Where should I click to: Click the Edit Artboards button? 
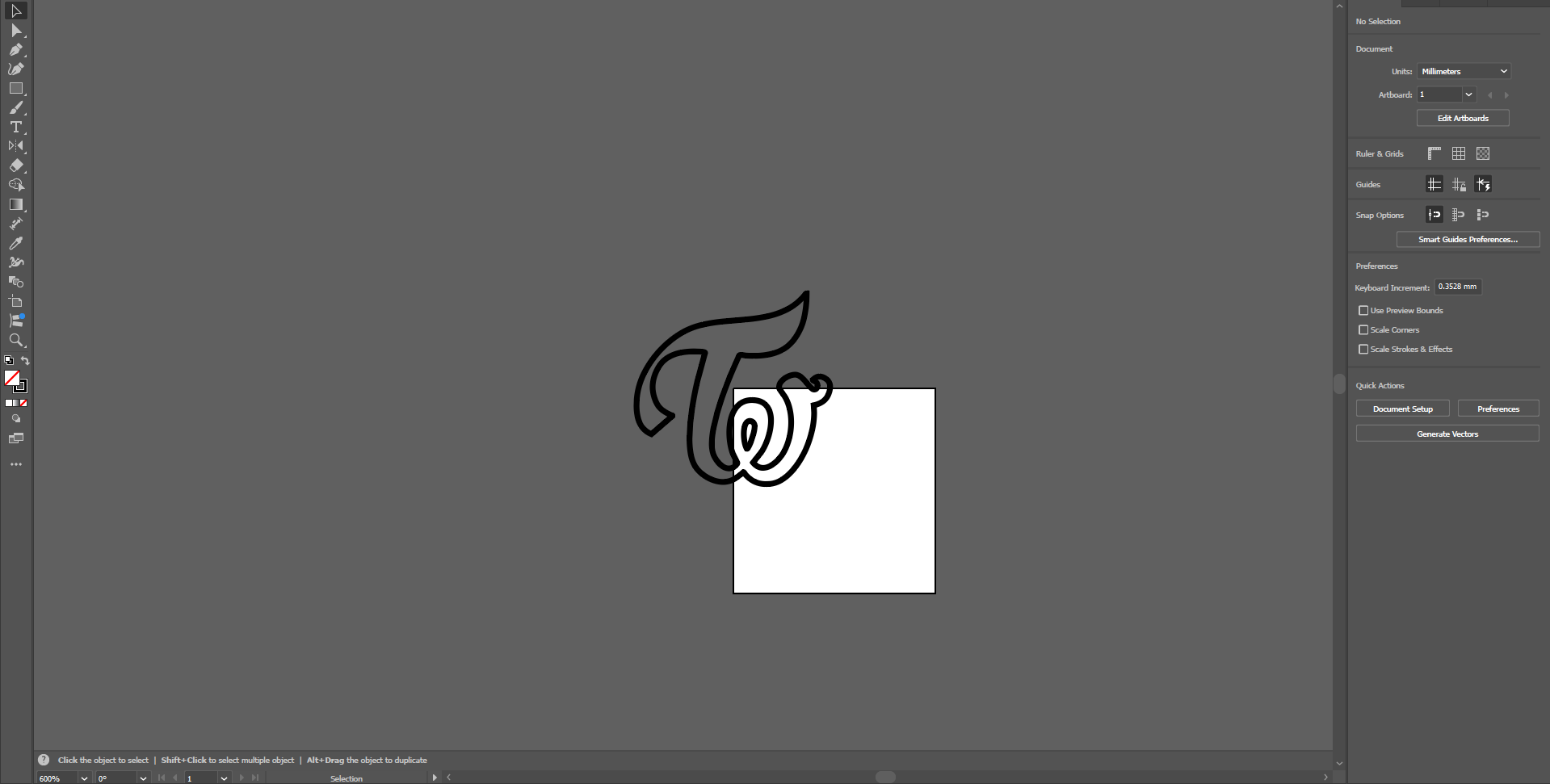point(1463,118)
